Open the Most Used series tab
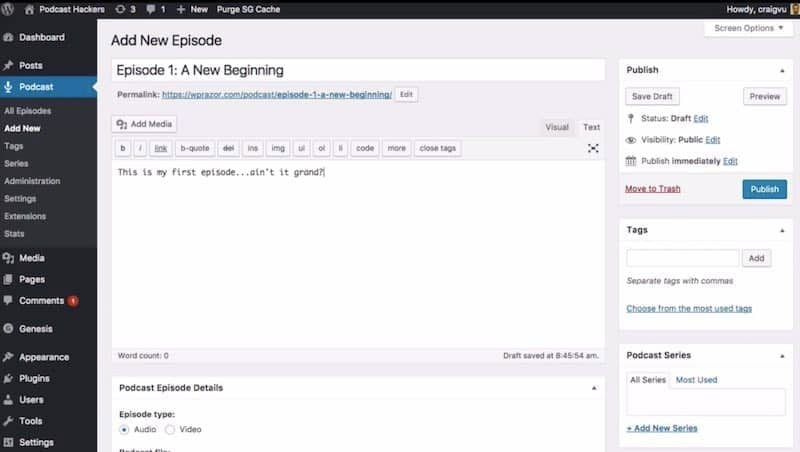Screen dimensions: 800x452 click(696, 380)
